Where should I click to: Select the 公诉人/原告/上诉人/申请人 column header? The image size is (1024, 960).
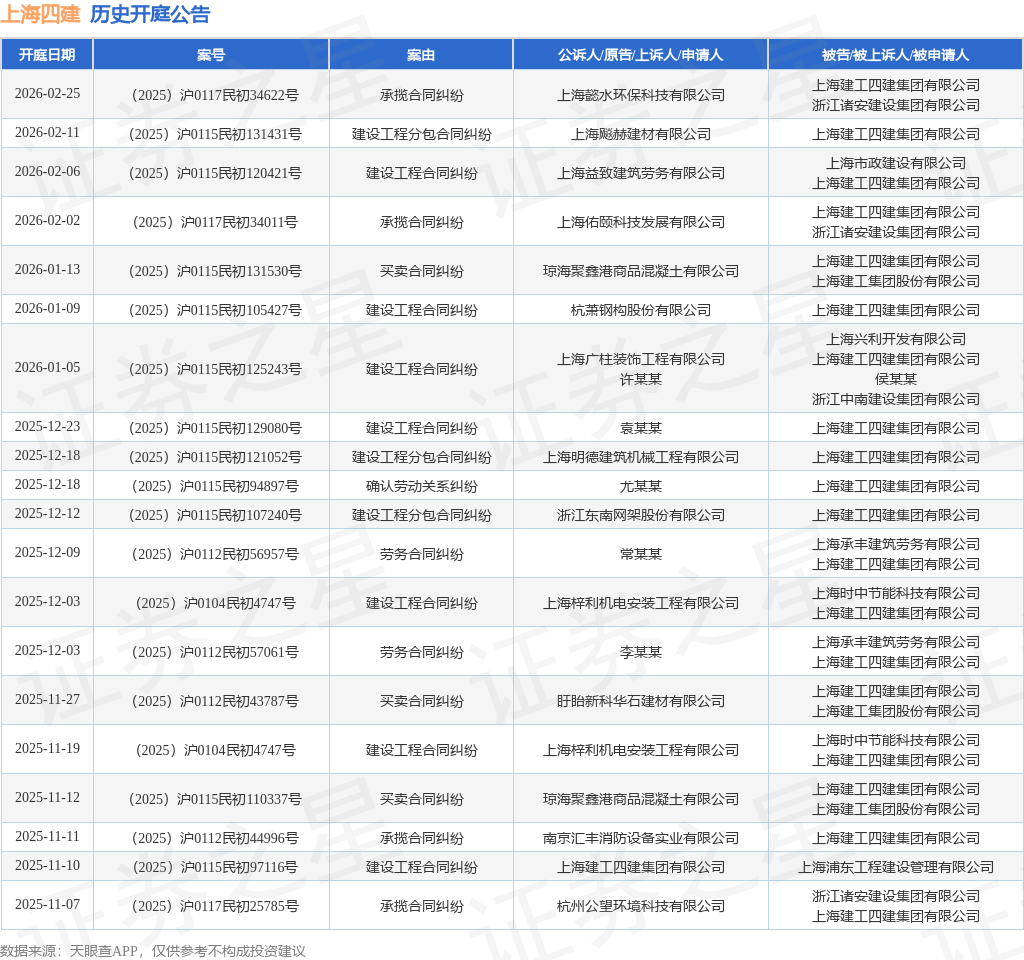click(641, 55)
